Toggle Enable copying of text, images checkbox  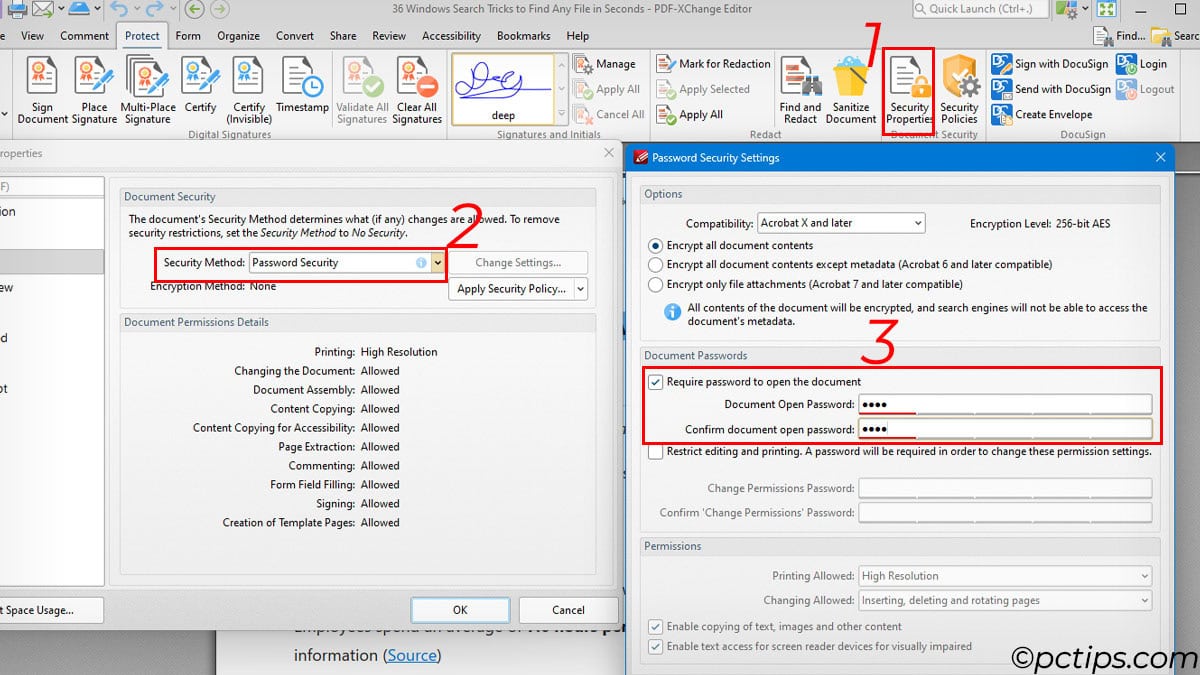(656, 627)
